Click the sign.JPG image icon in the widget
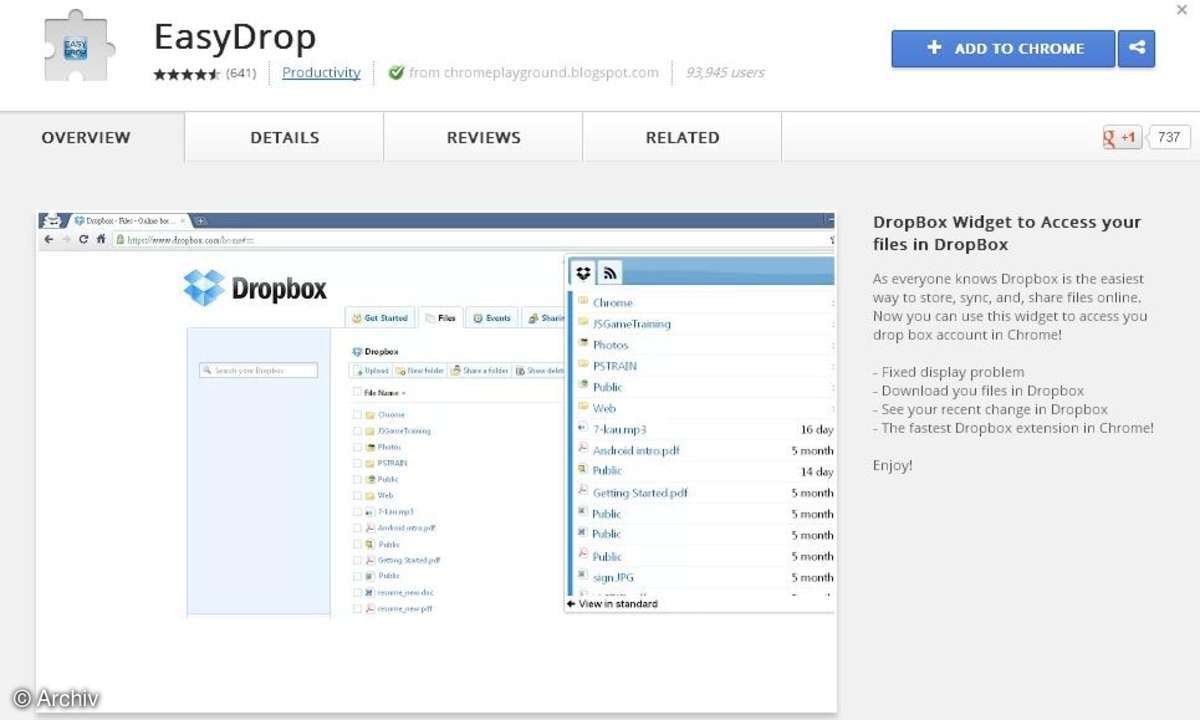This screenshot has height=720, width=1200. click(x=583, y=576)
